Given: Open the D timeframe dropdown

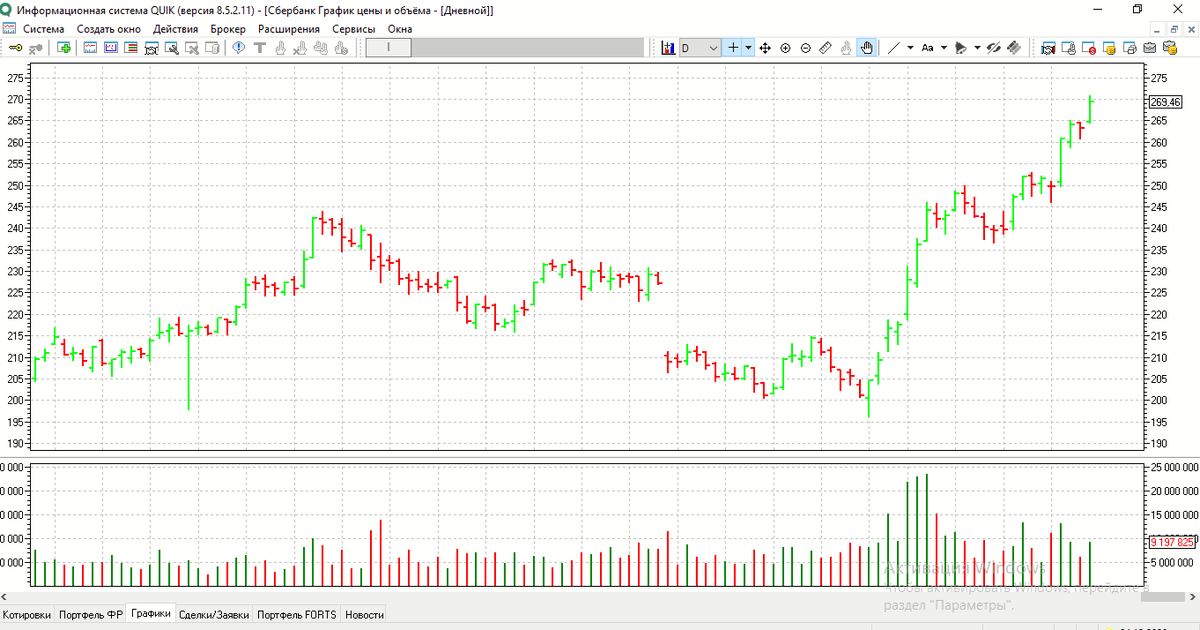Looking at the screenshot, I should click(x=700, y=47).
